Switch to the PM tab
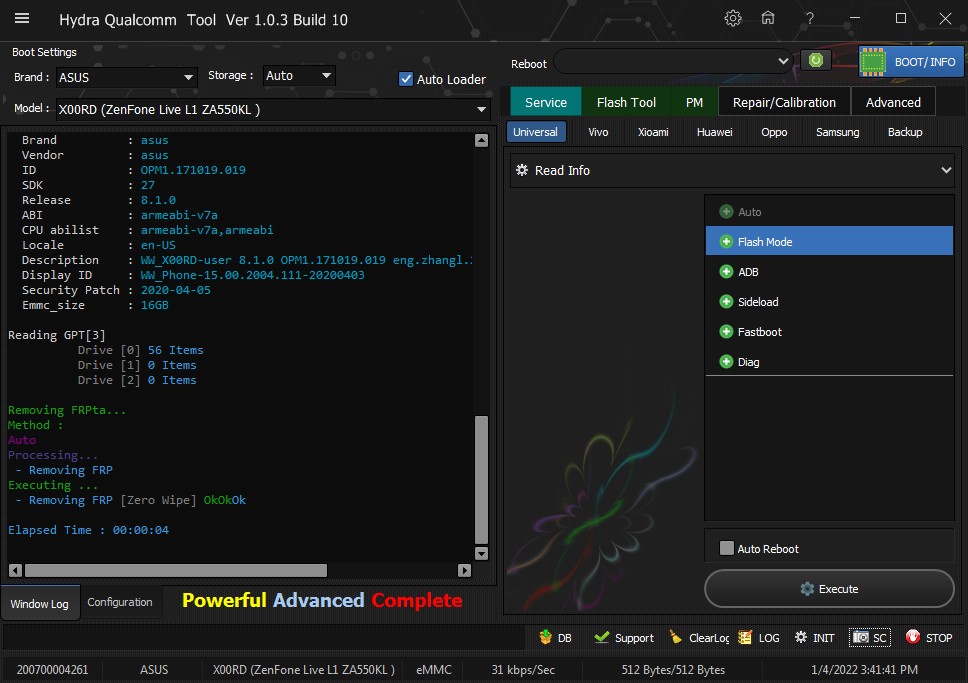The height and width of the screenshot is (683, 968). (x=694, y=102)
